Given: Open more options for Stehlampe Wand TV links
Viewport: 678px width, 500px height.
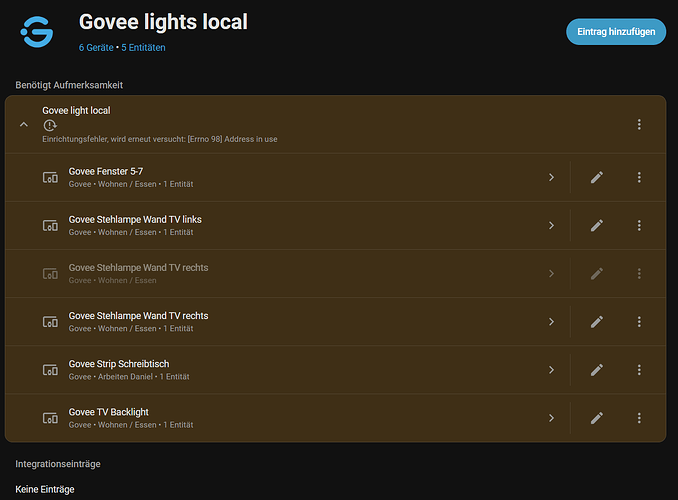Looking at the screenshot, I should tap(639, 225).
